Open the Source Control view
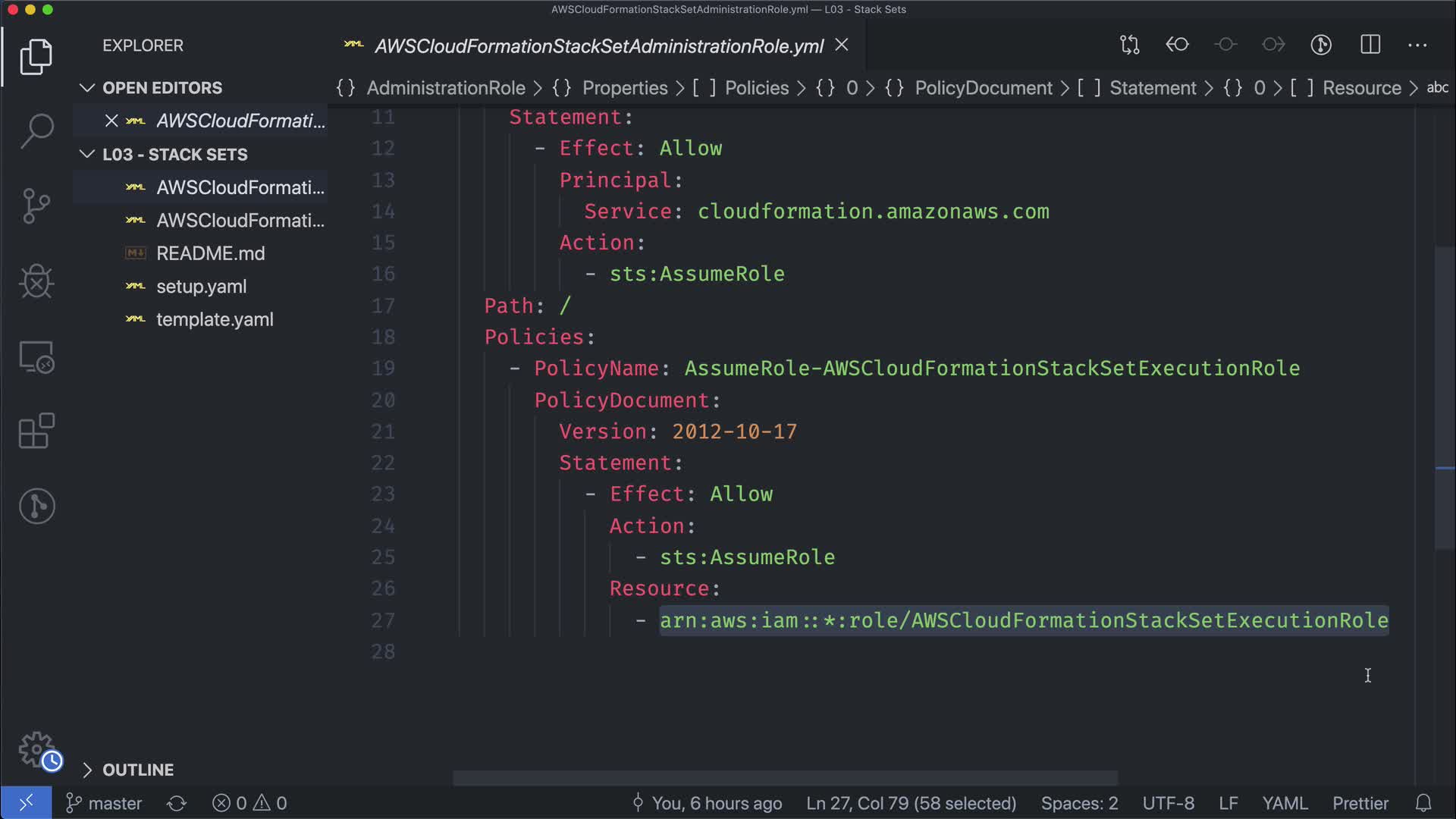The width and height of the screenshot is (1456, 819). point(36,206)
